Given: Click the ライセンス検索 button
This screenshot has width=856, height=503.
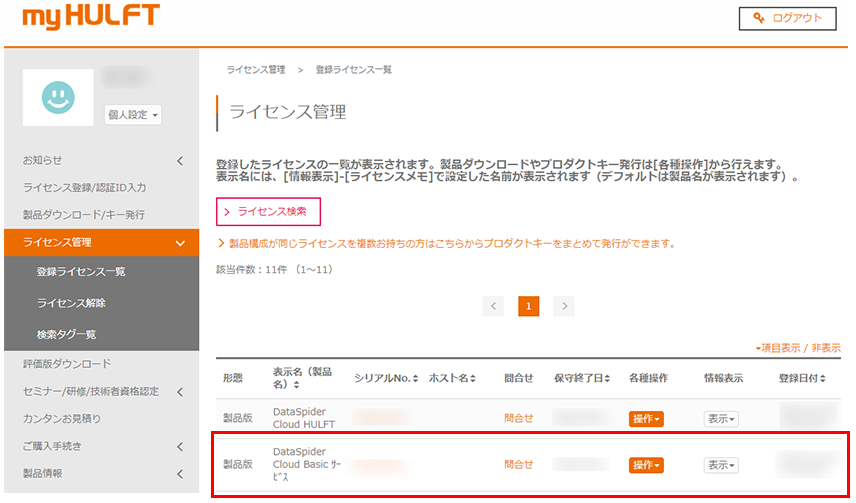Looking at the screenshot, I should click(x=268, y=212).
